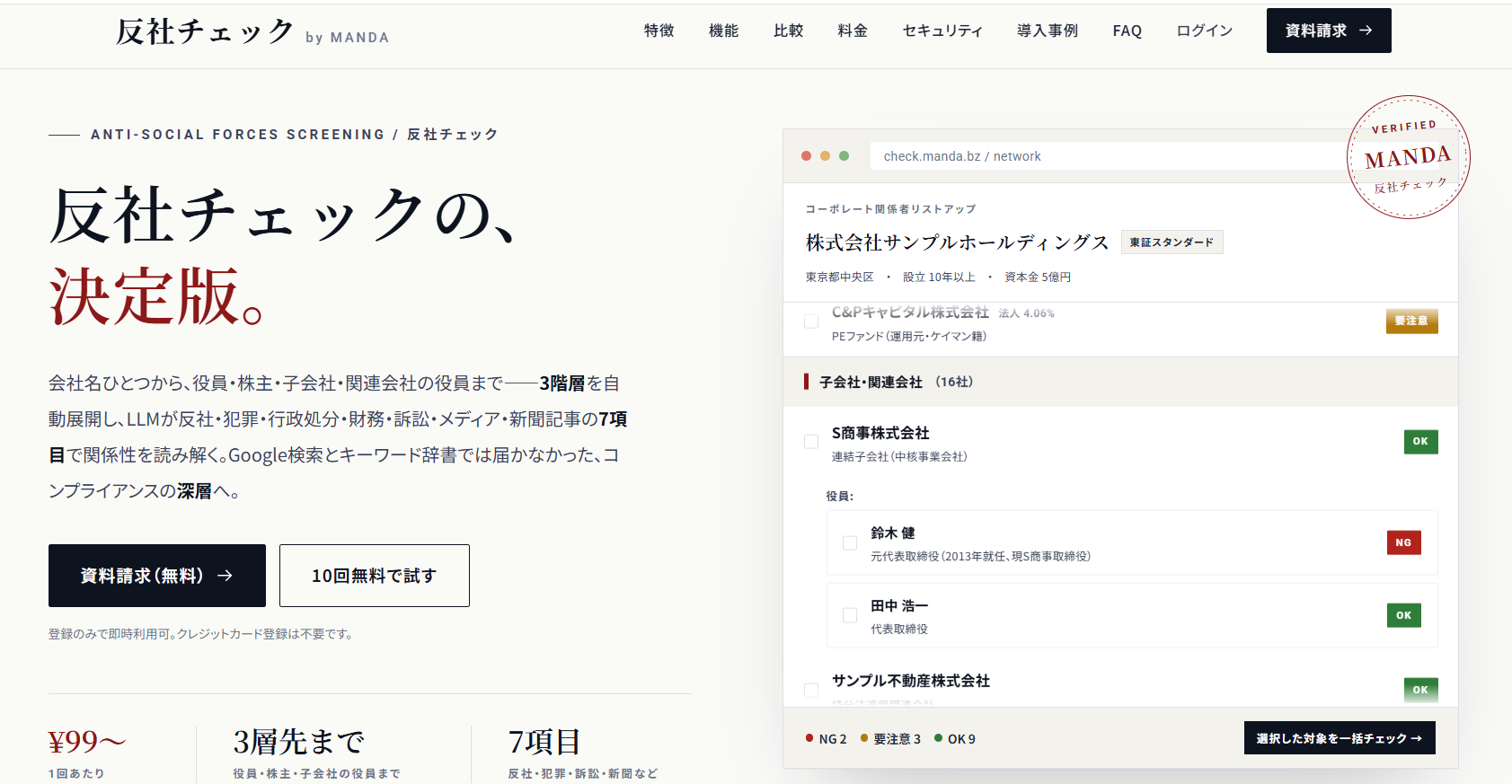Click the 株式会社サンプルホールディングス title
Viewport: 1512px width, 784px height.
[957, 242]
